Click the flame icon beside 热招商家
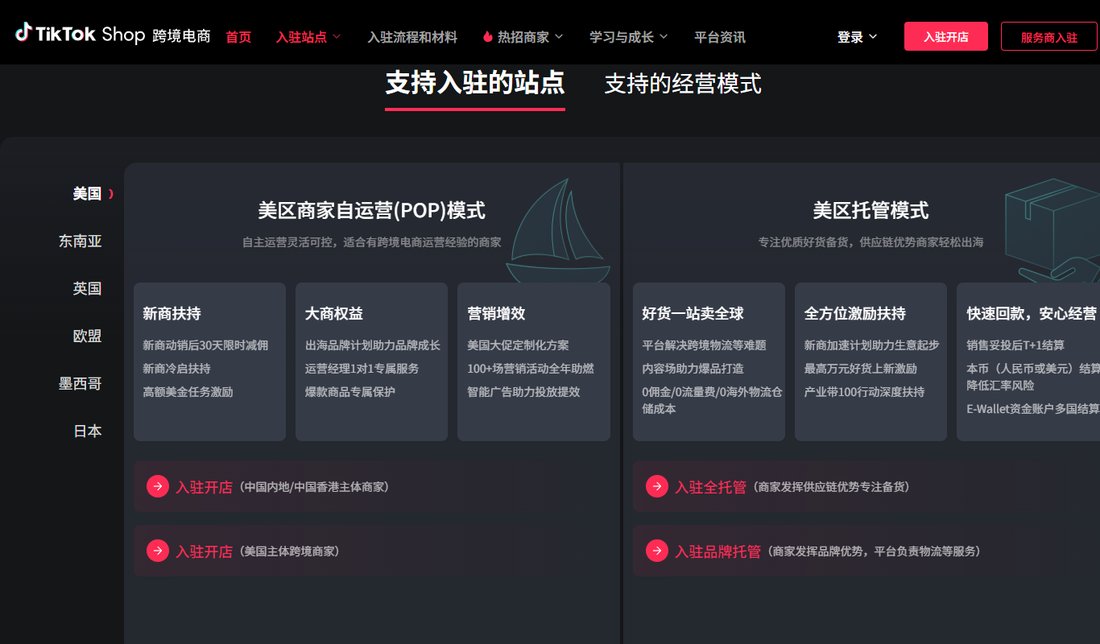 point(488,36)
